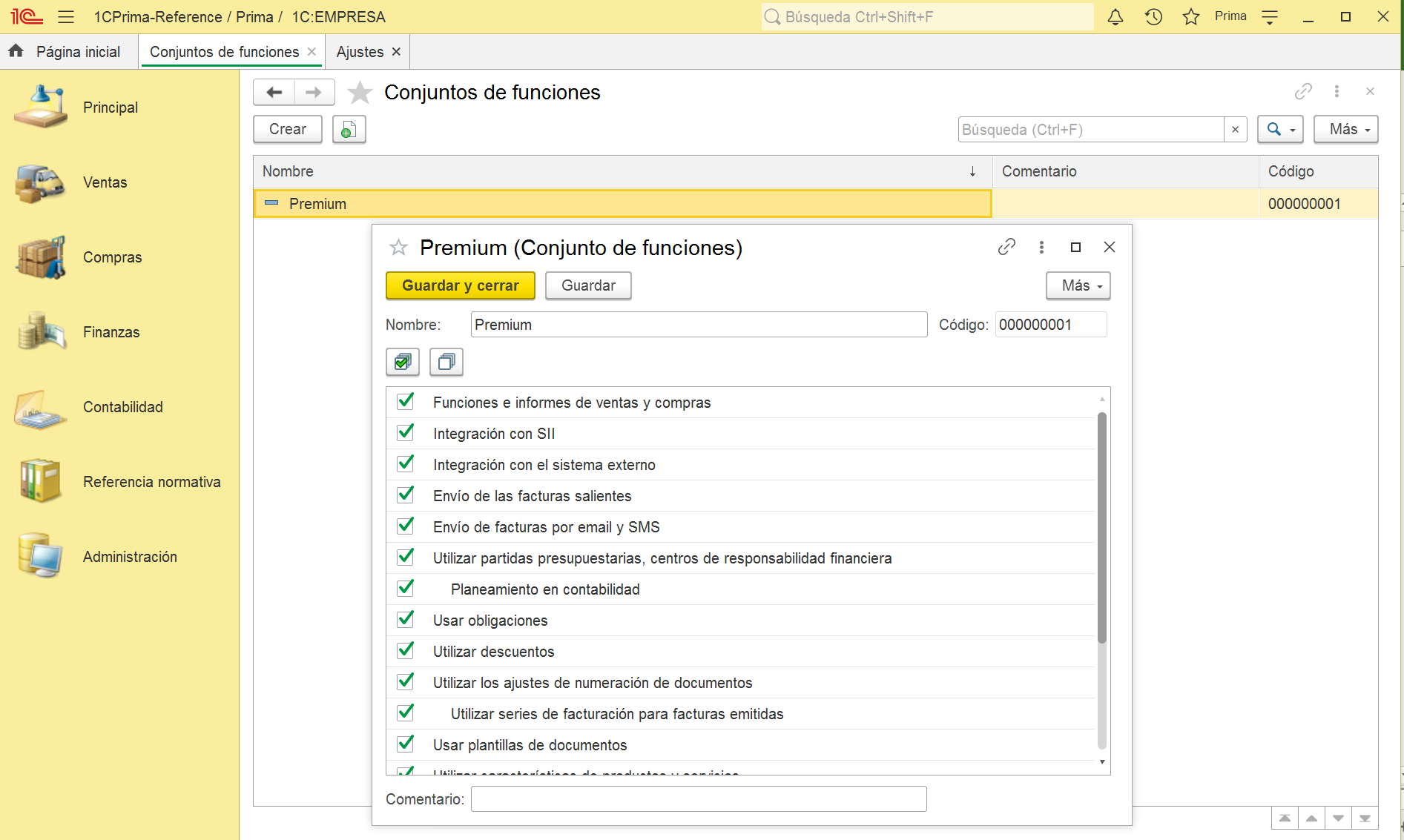Image resolution: width=1404 pixels, height=840 pixels.
Task: Click the check all items icon
Action: click(x=403, y=362)
